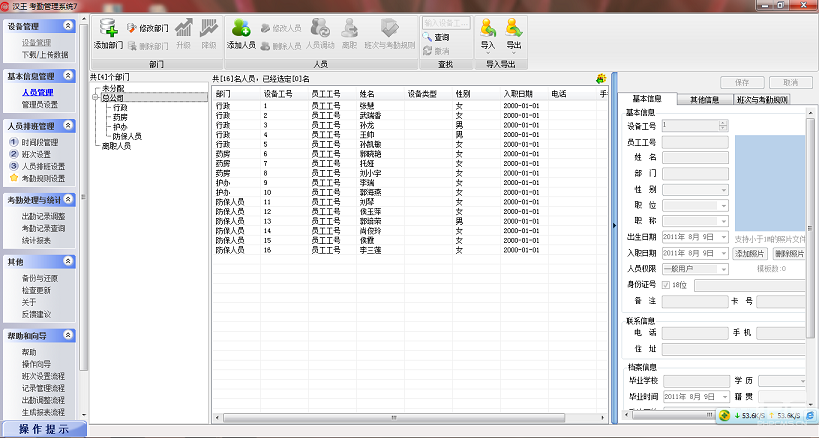Collapse the 考勤处理与统计 sidebar section
This screenshot has width=819, height=438.
[67, 200]
